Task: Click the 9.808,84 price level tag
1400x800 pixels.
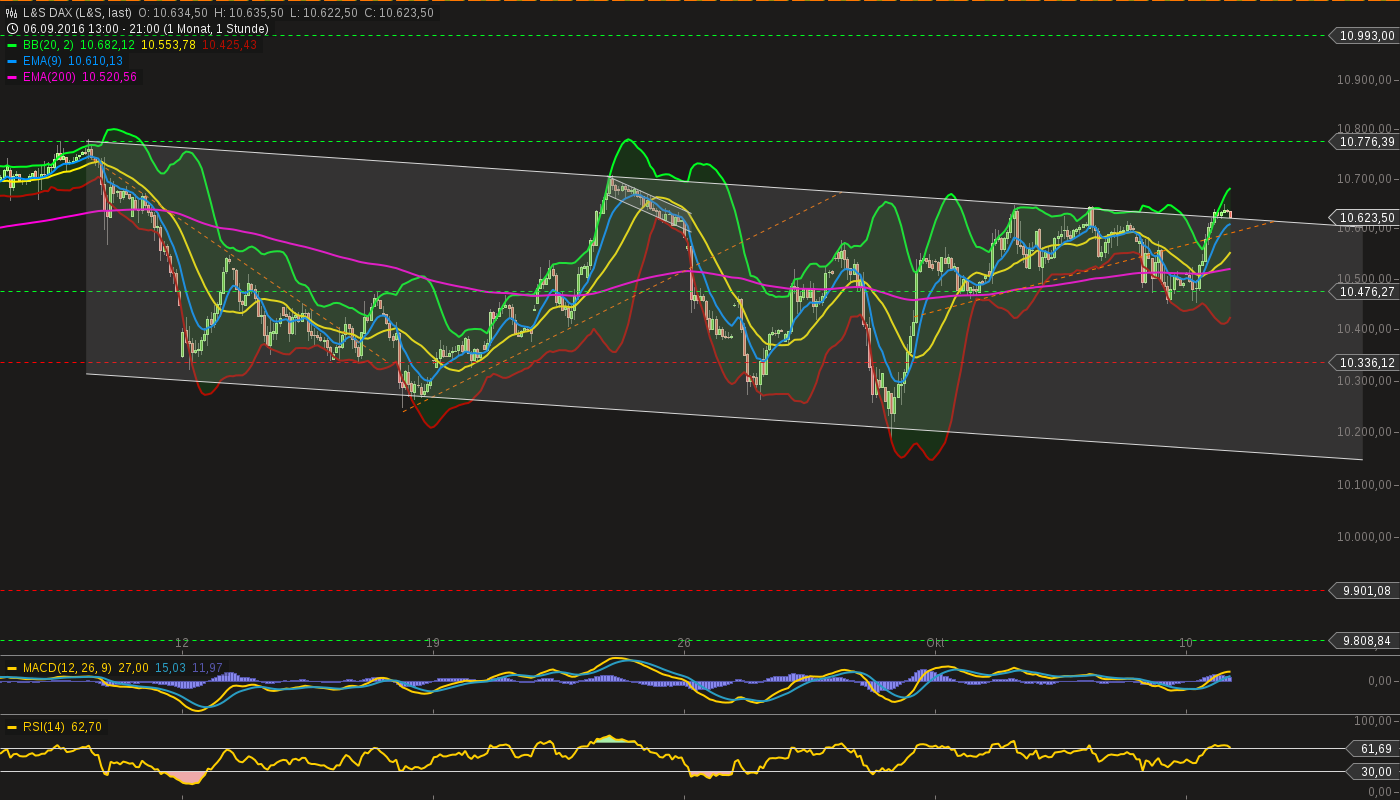Action: pyautogui.click(x=1363, y=641)
